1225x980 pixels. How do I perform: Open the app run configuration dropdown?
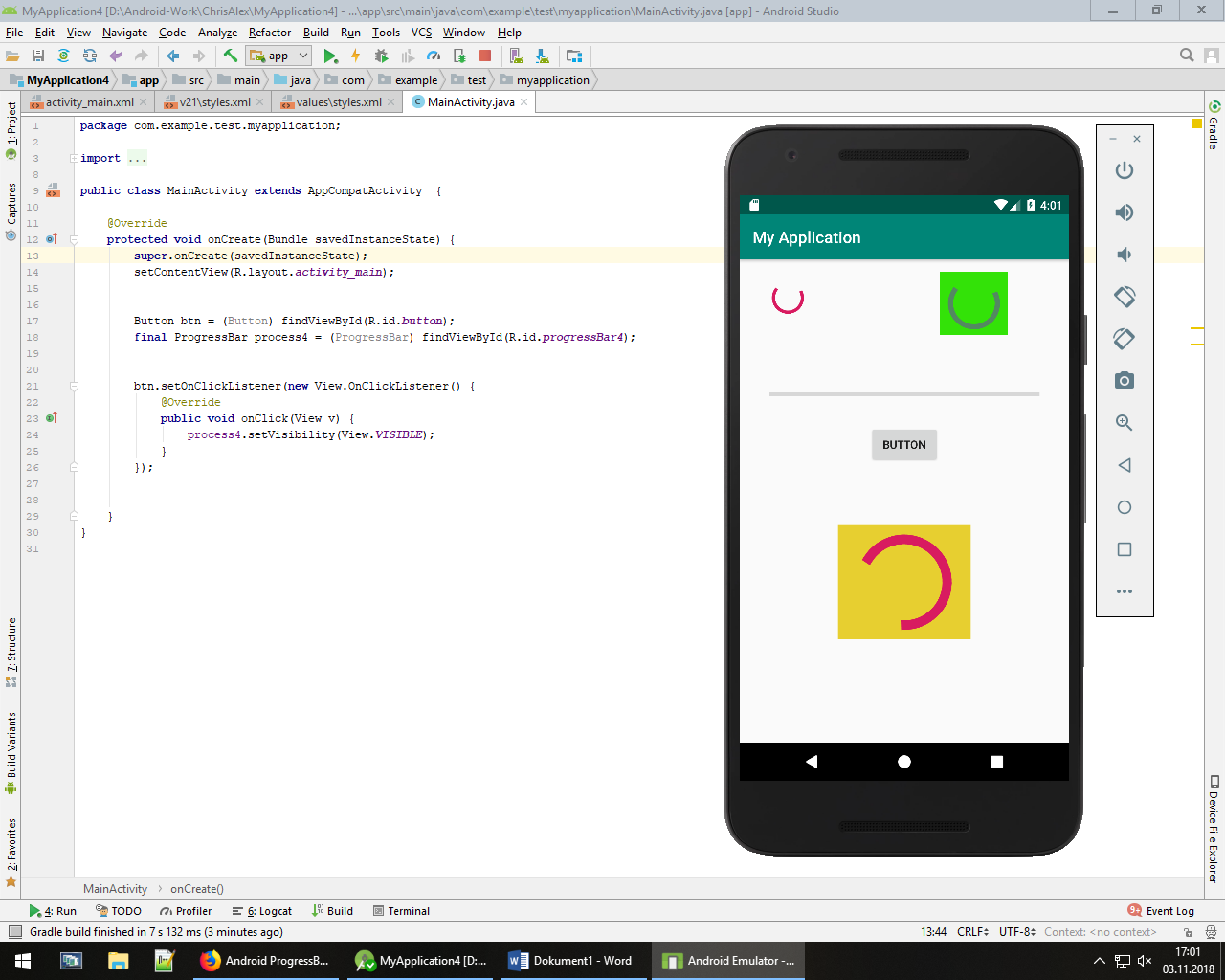(278, 56)
